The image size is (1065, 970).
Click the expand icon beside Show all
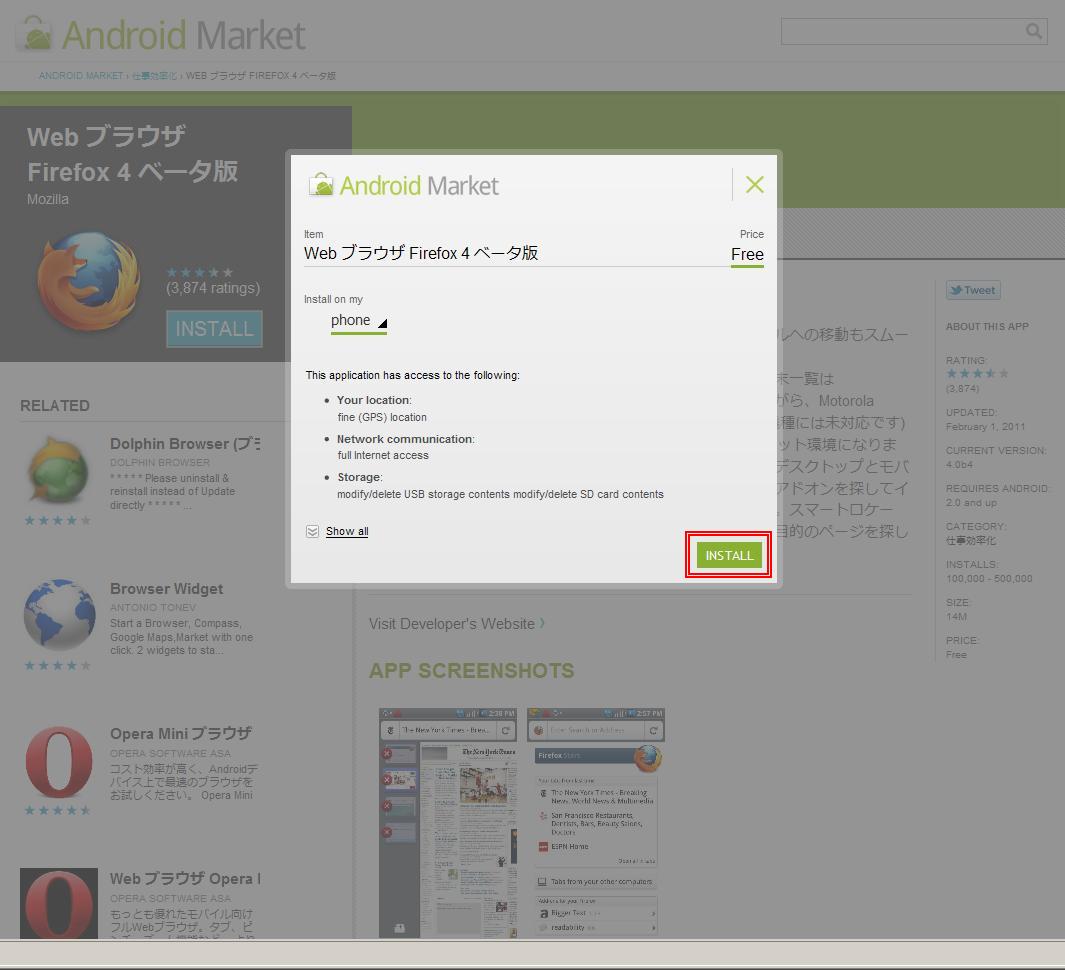pos(312,531)
